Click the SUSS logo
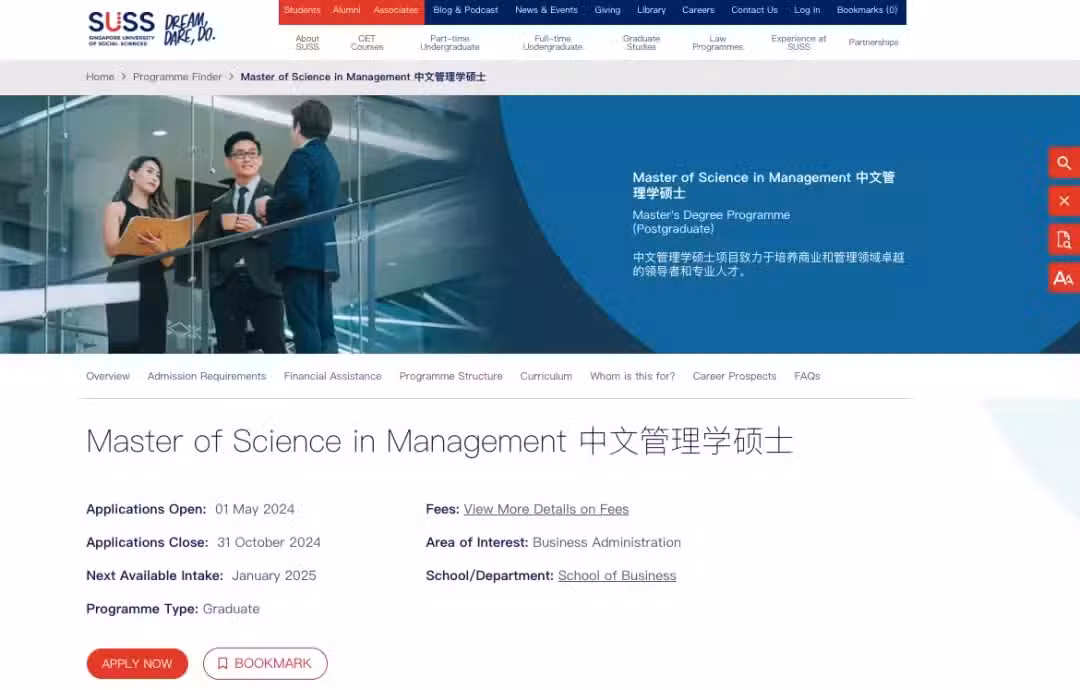This screenshot has width=1080, height=690. point(121,29)
